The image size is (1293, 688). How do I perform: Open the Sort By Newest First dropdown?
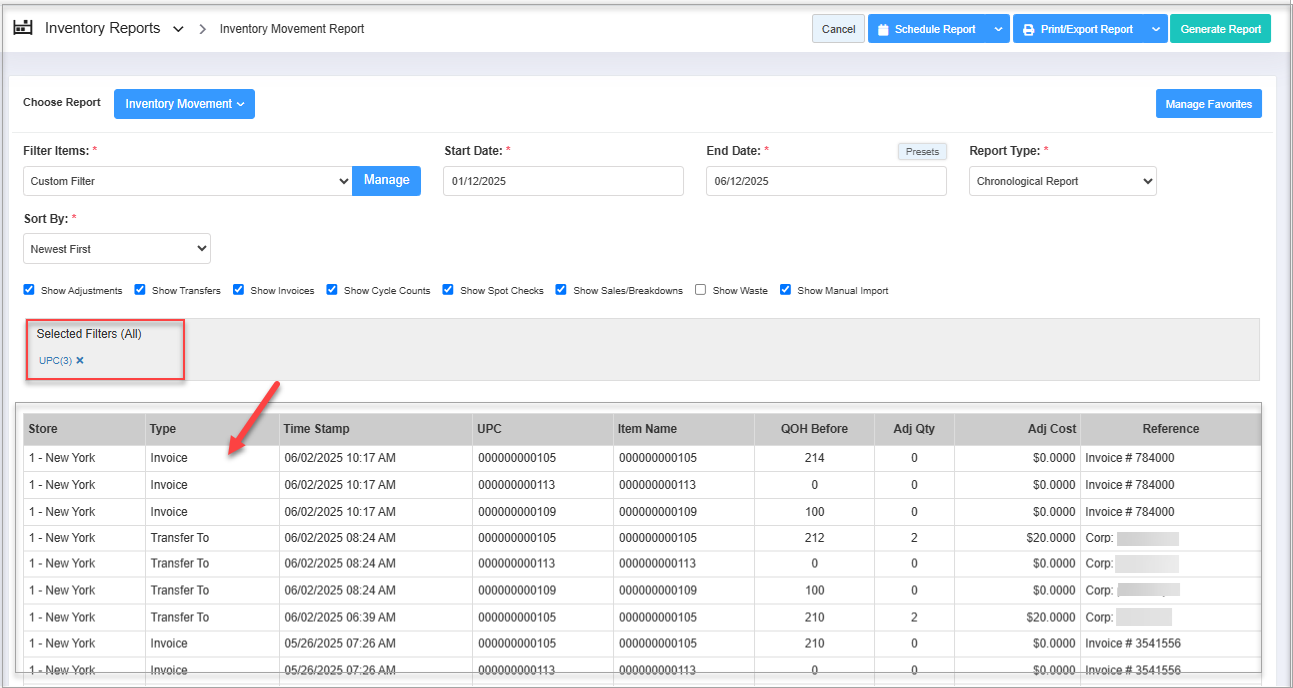tap(116, 249)
